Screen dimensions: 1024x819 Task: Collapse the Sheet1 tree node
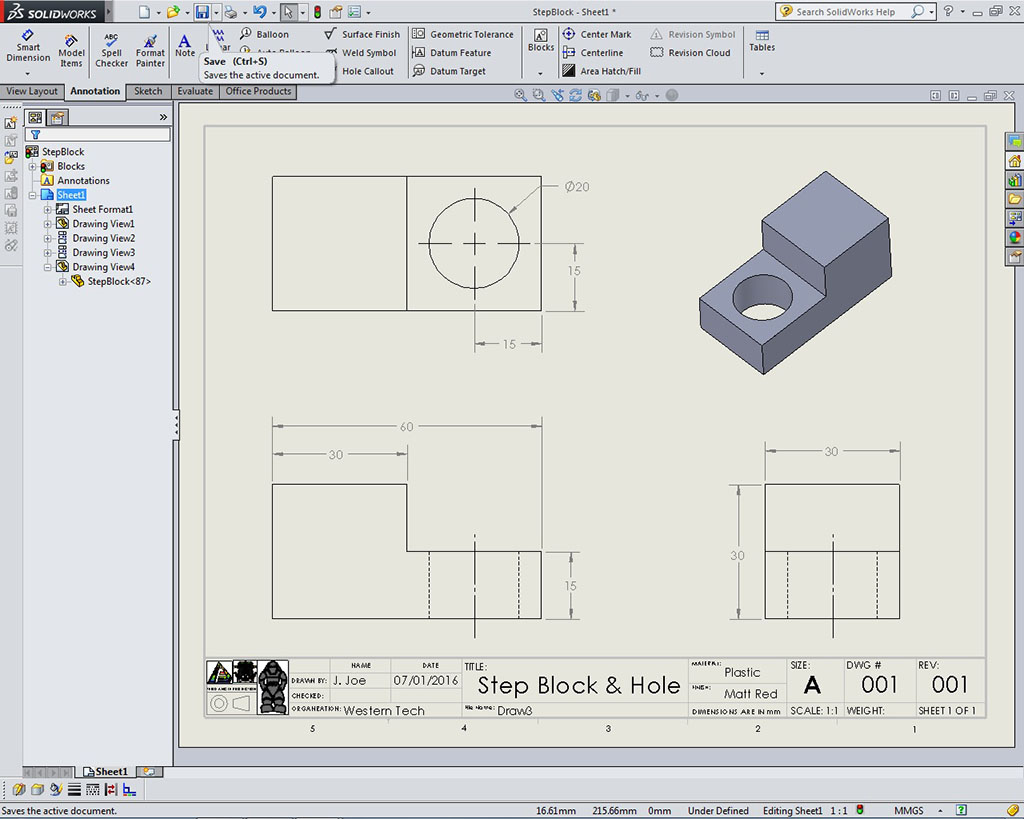[x=32, y=195]
